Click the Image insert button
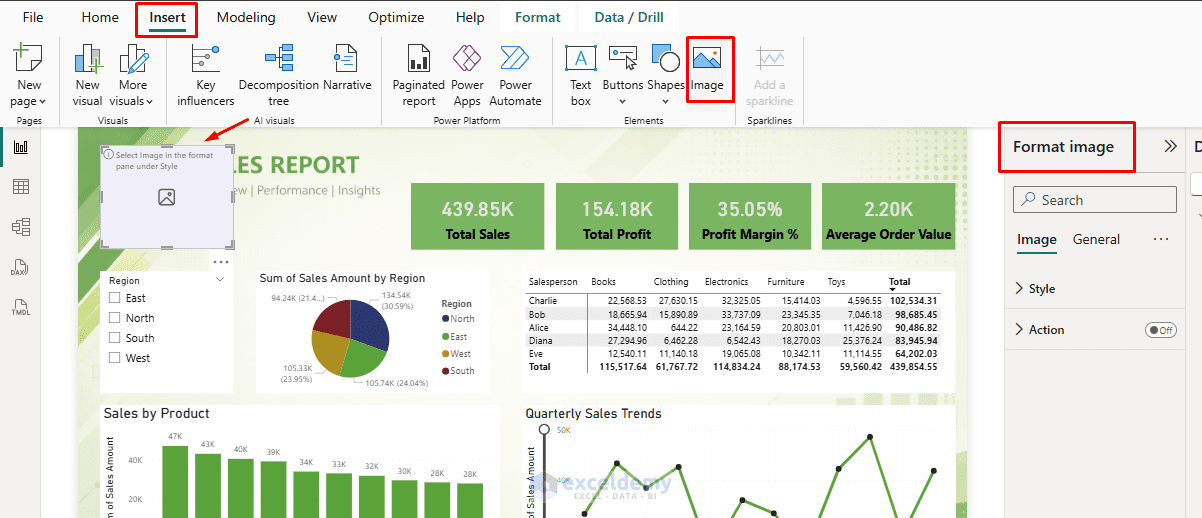This screenshot has width=1202, height=518. 707,69
